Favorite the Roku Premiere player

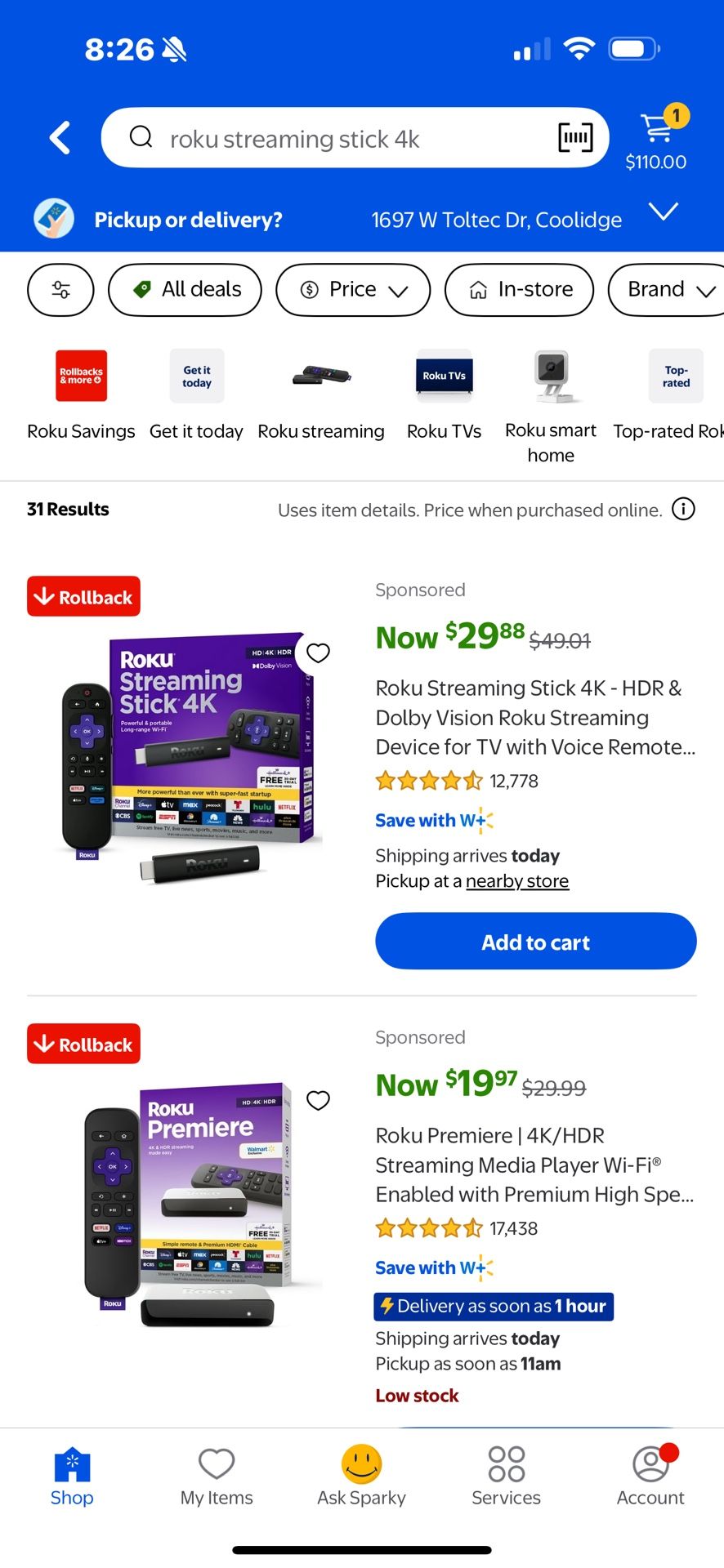click(x=318, y=1100)
